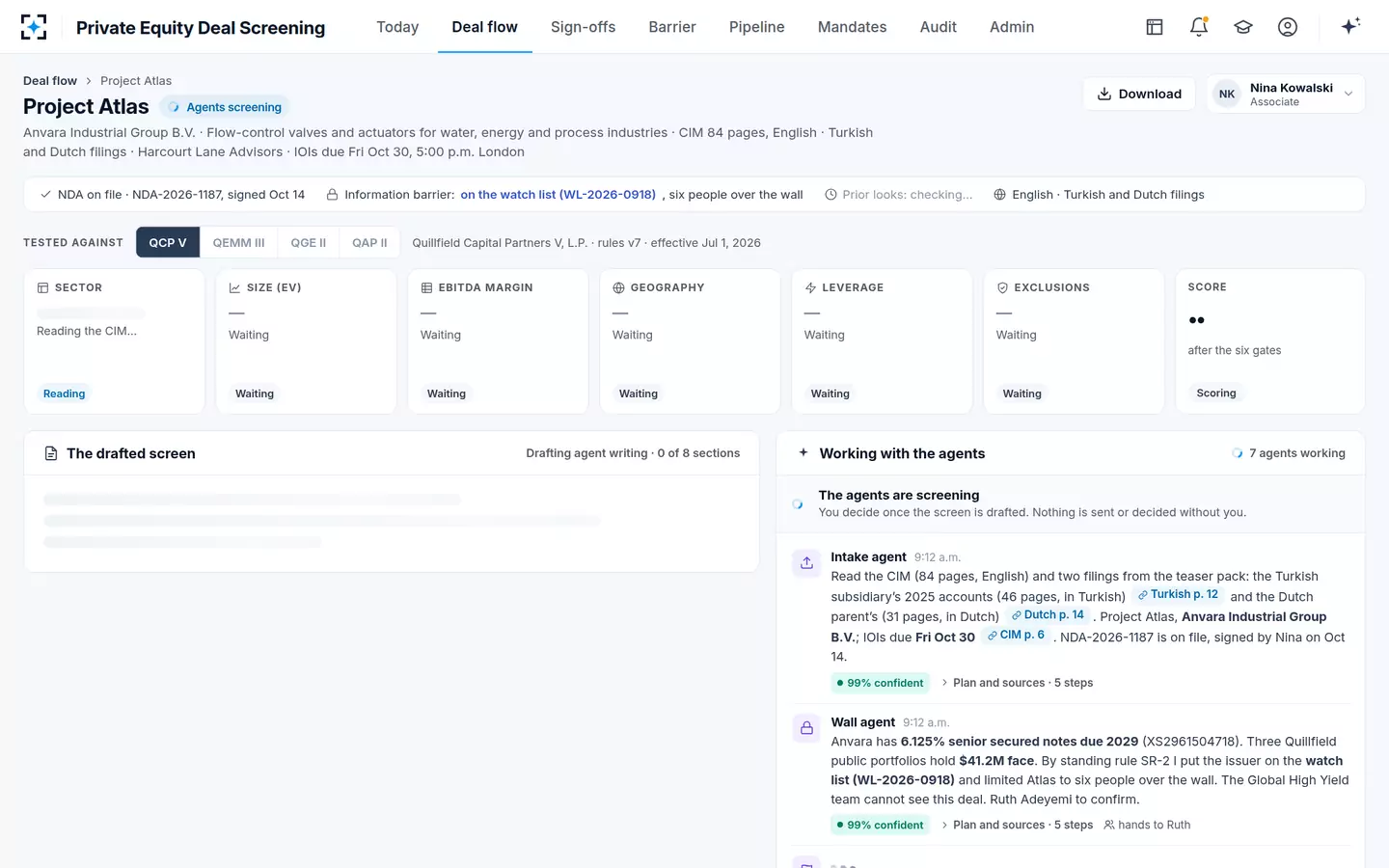1389x868 pixels.
Task: Open the Turkish p. 12 source citation
Action: tap(1178, 594)
